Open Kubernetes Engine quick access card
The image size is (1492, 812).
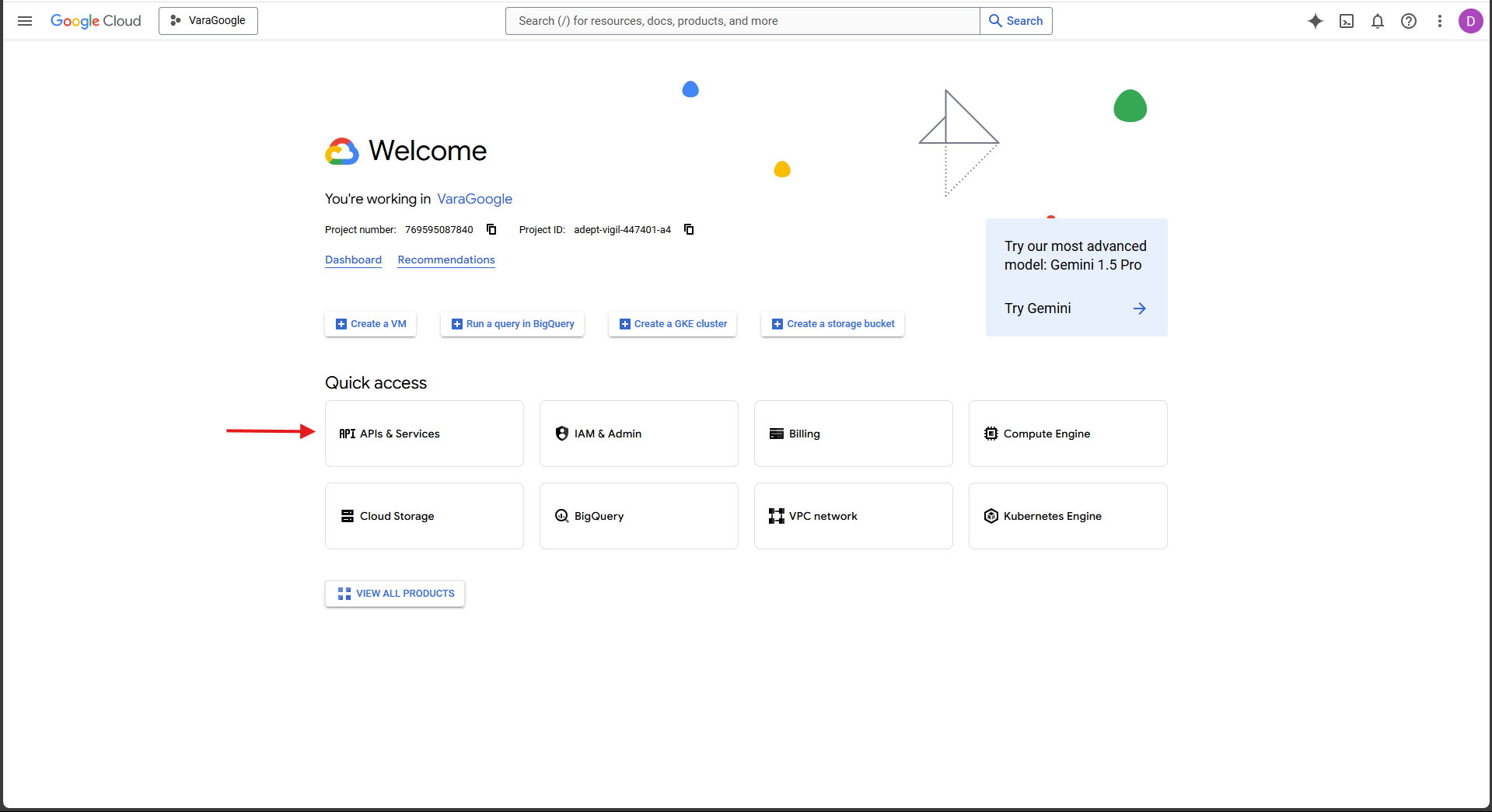tap(1068, 516)
